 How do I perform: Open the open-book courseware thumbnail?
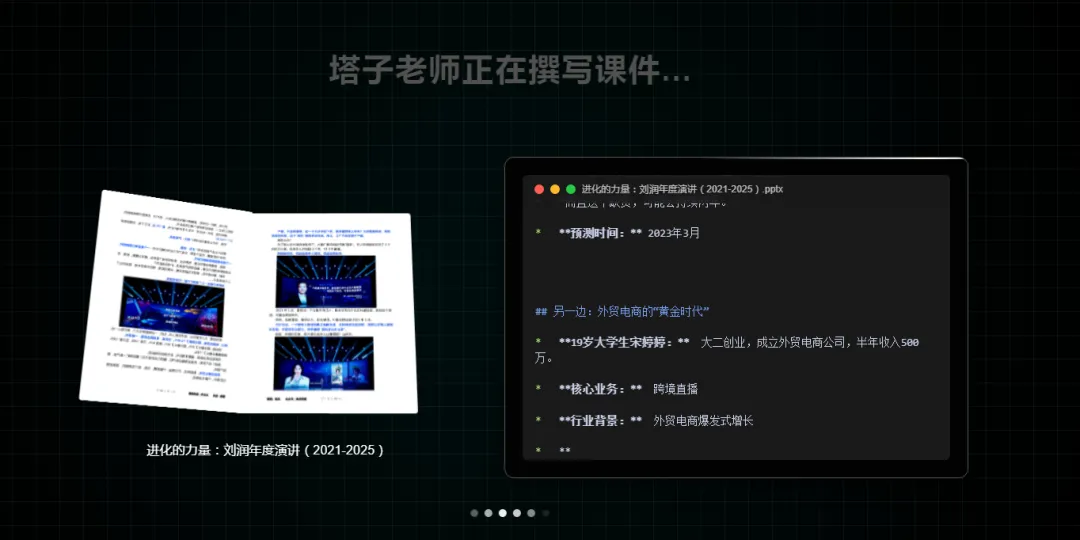tap(249, 302)
